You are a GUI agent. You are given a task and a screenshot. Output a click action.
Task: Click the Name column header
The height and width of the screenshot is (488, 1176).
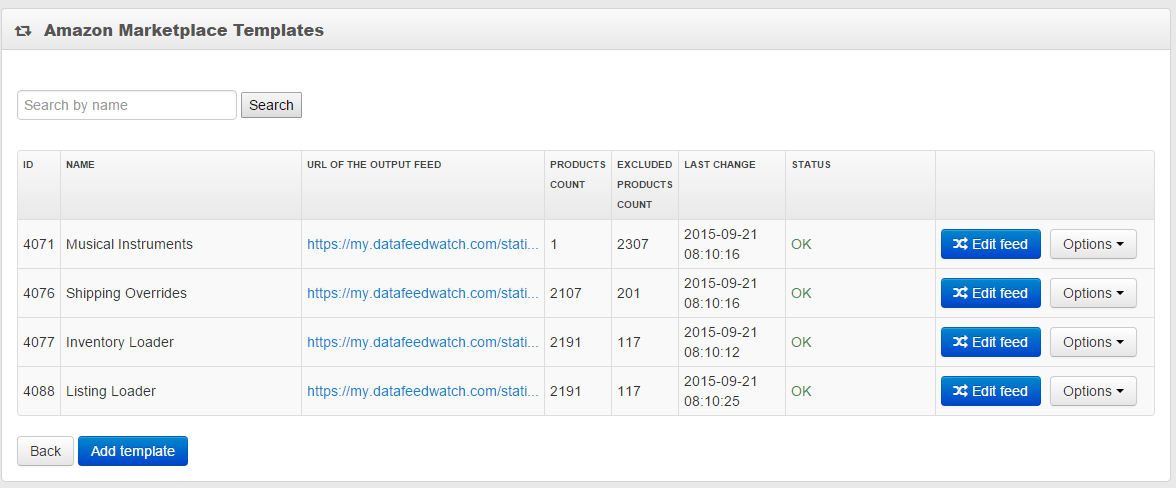(80, 165)
